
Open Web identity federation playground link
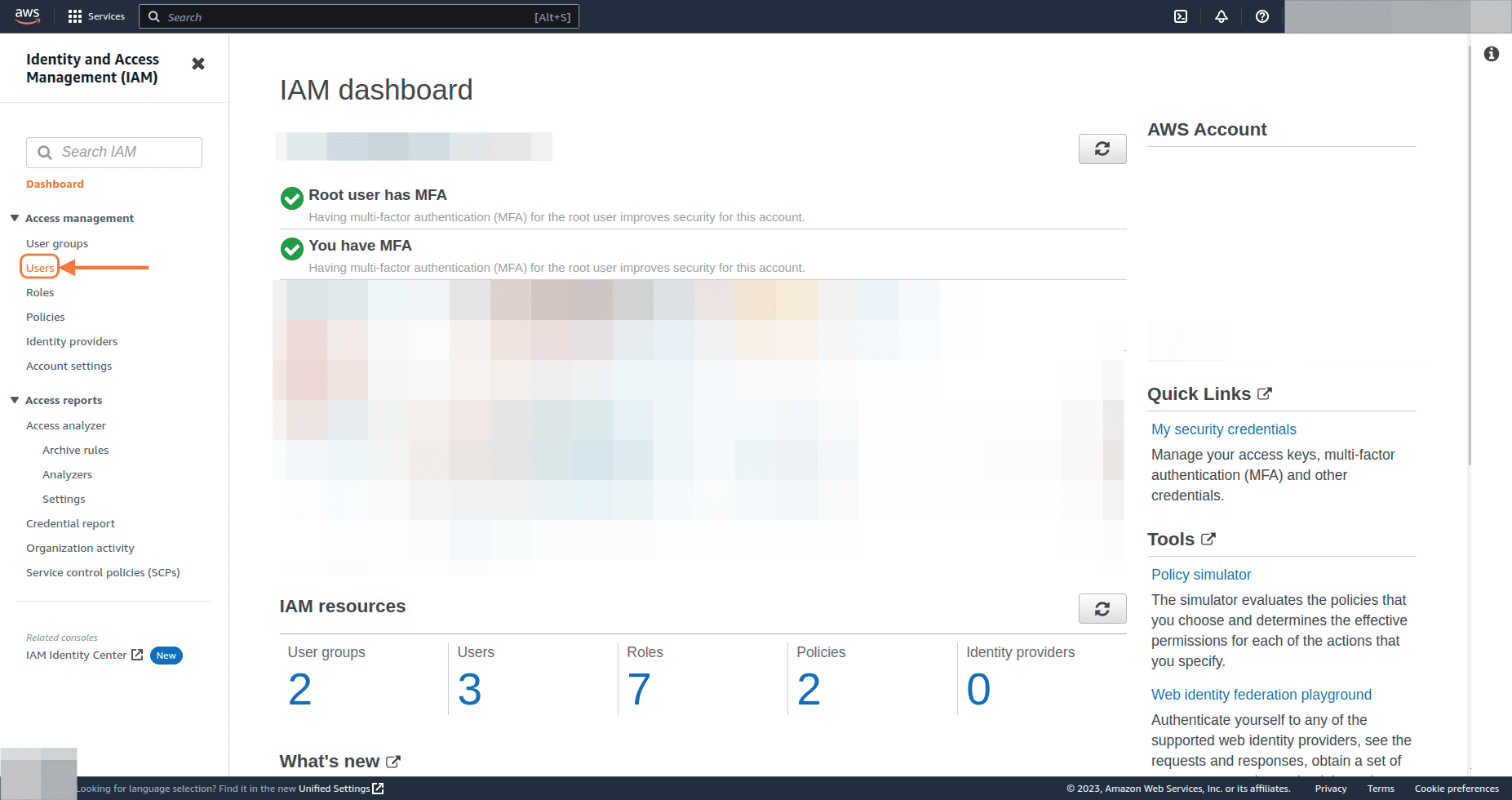pos(1261,695)
